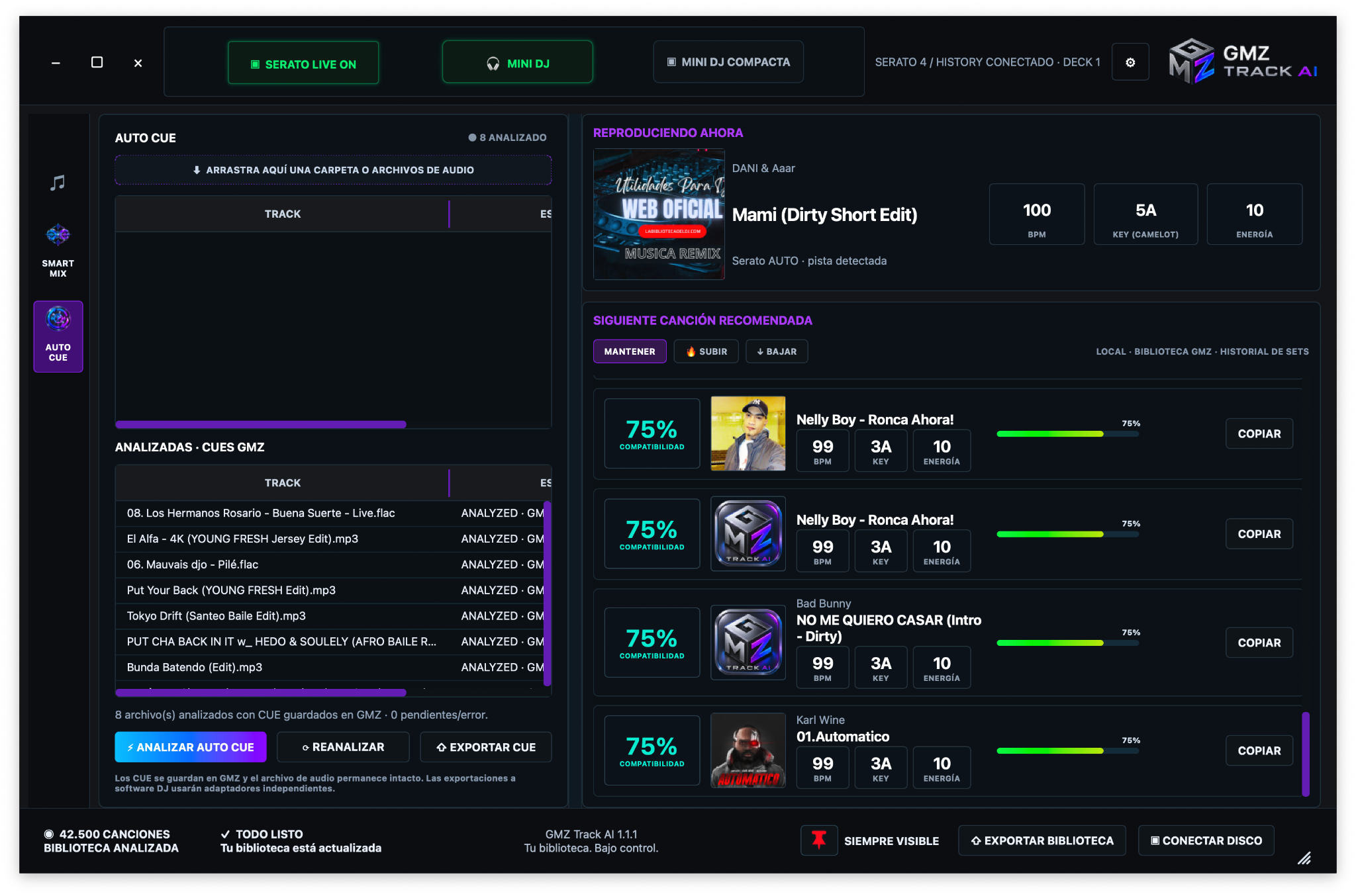The width and height of the screenshot is (1356, 896).
Task: Copy the Bad Bunny No Me Quiero Casar track
Action: [x=1259, y=643]
